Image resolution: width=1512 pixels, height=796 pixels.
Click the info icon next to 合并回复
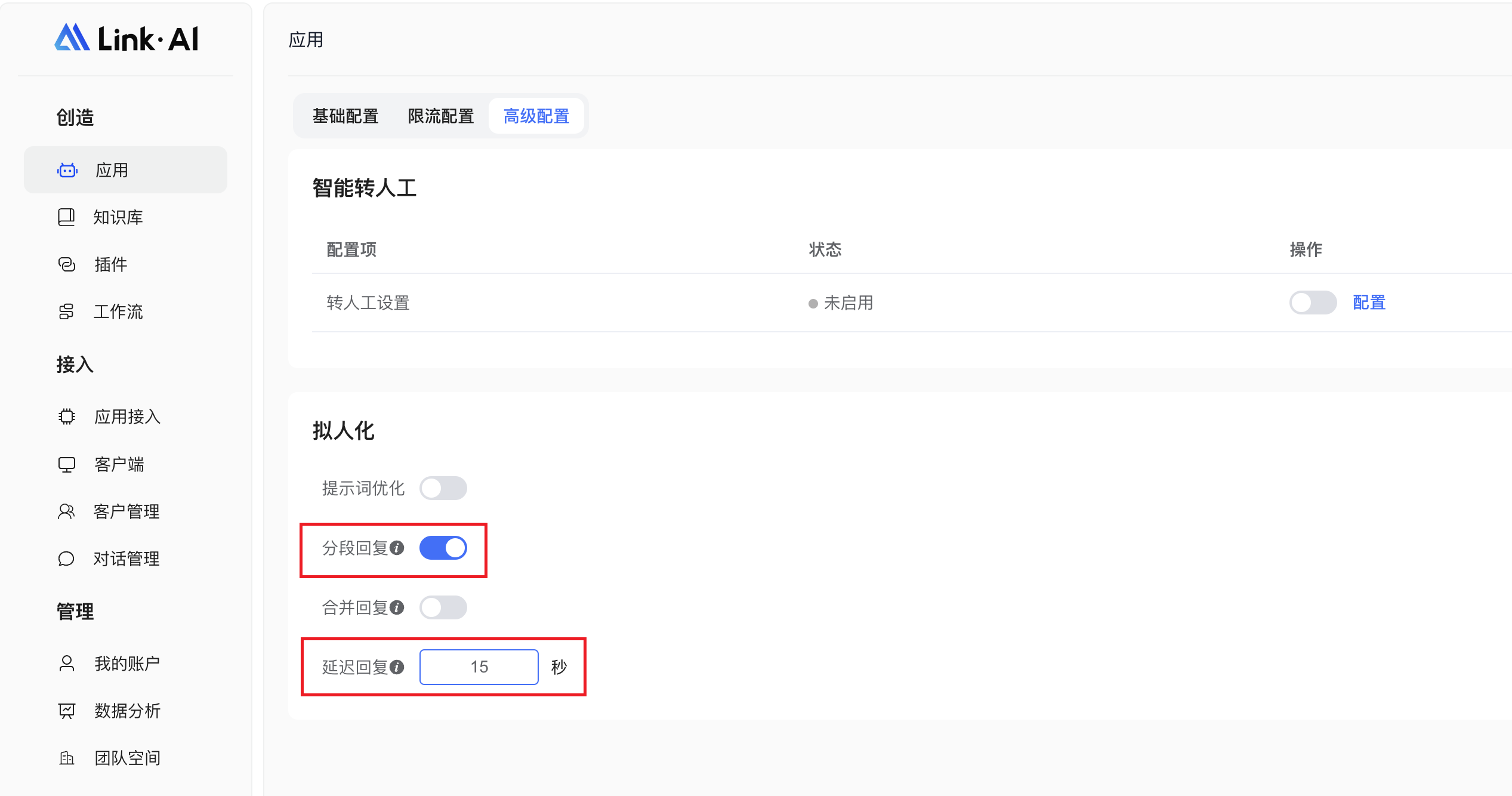coord(397,607)
